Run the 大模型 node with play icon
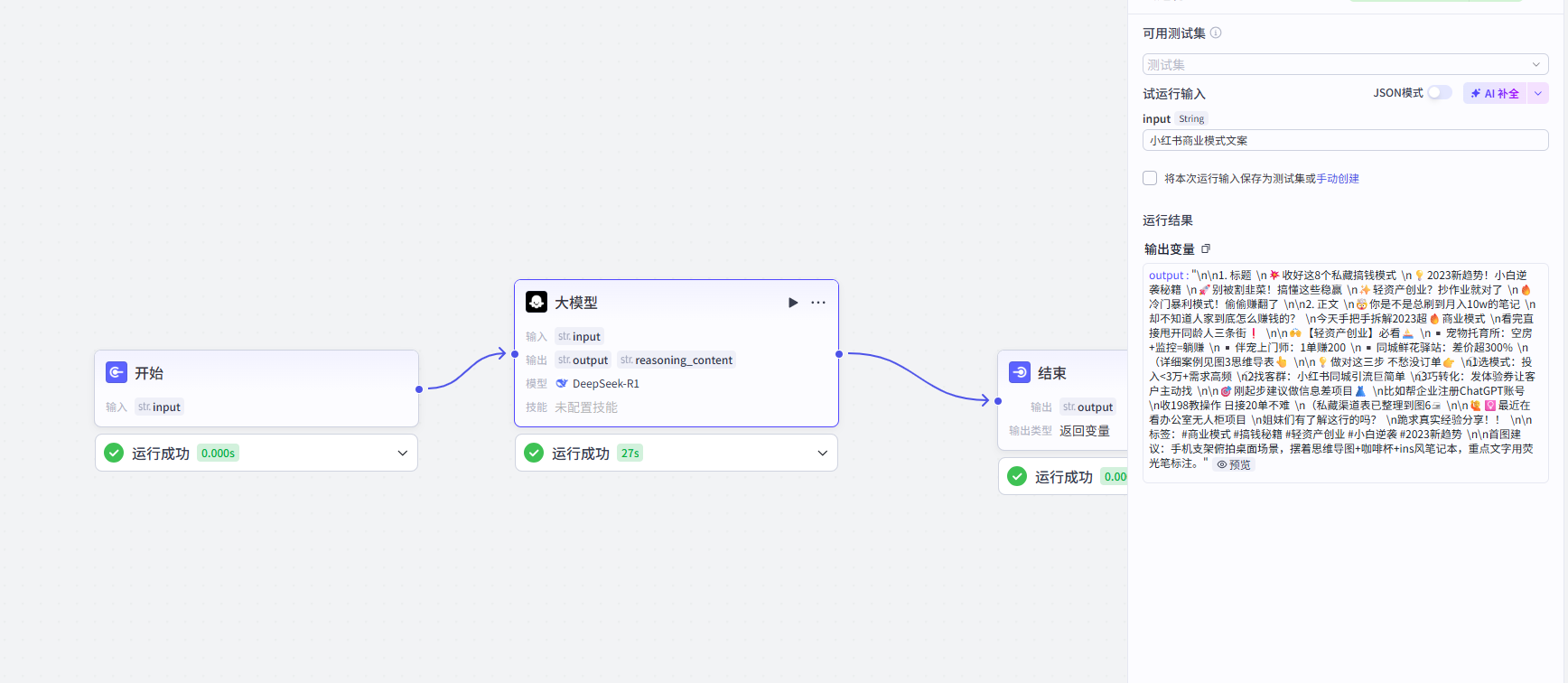Image resolution: width=1568 pixels, height=683 pixels. point(793,303)
